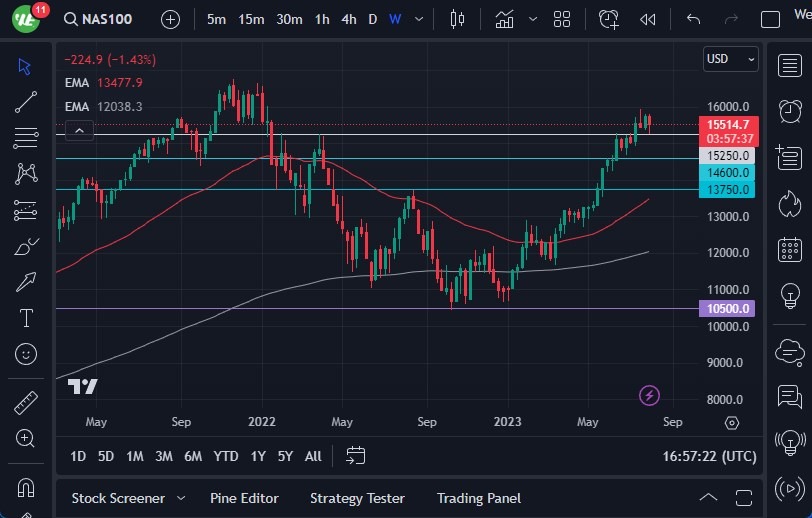The image size is (812, 518).
Task: Expand the time interval dropdown arrow
Action: 421,19
